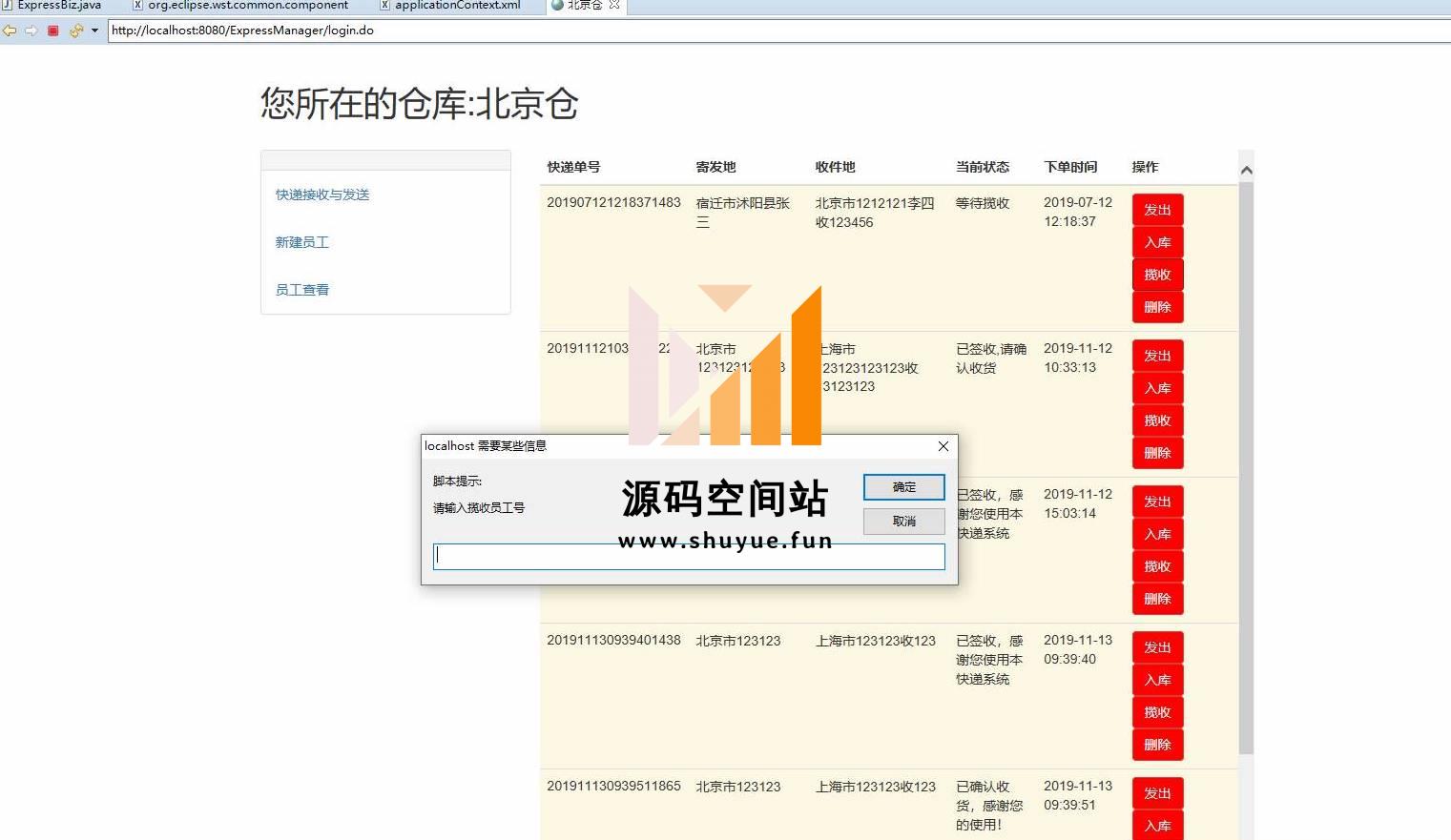
Task: Click 发出 for order 201911130939511865
Action: pyautogui.click(x=1157, y=793)
